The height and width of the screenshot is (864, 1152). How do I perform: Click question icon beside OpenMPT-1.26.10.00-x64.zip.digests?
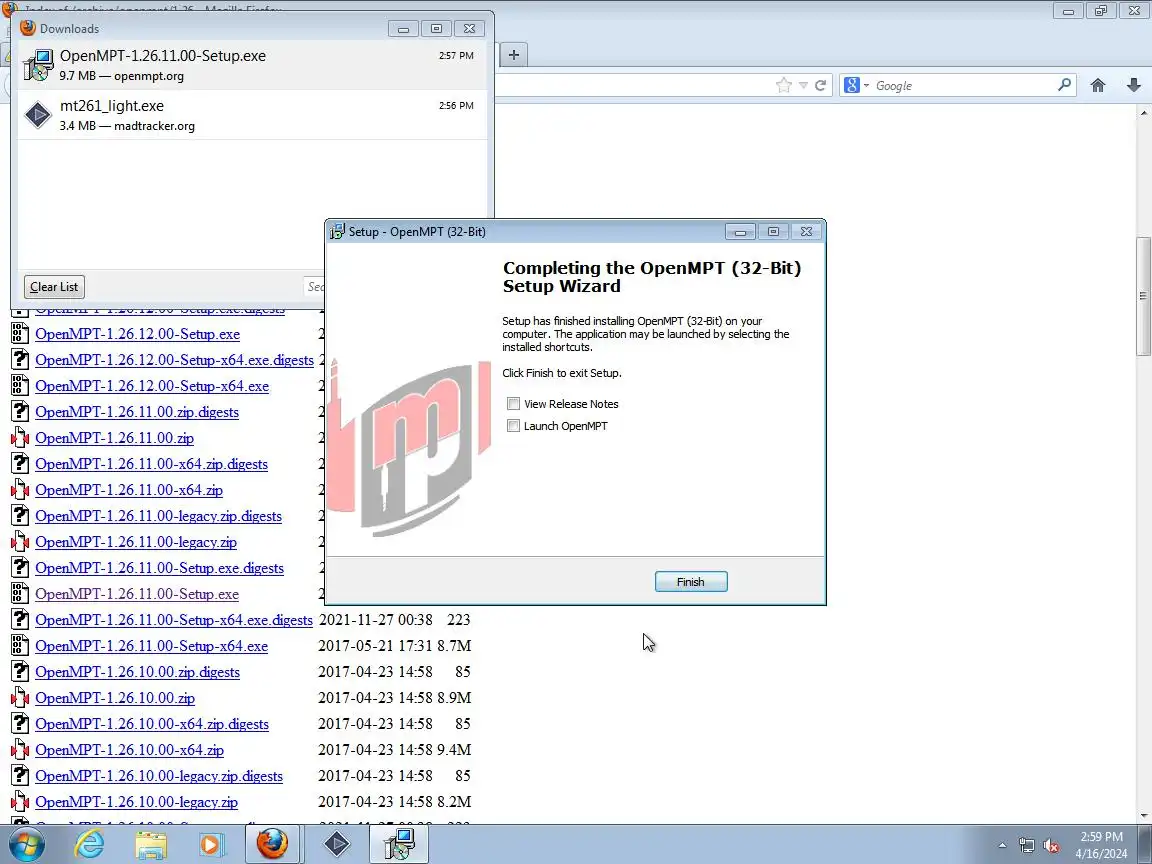click(20, 724)
